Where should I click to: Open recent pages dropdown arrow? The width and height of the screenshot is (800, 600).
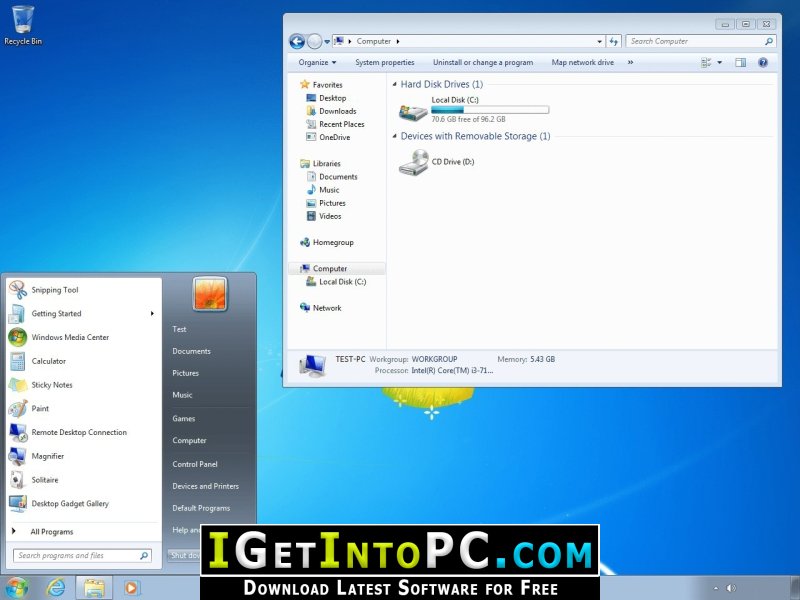point(327,42)
